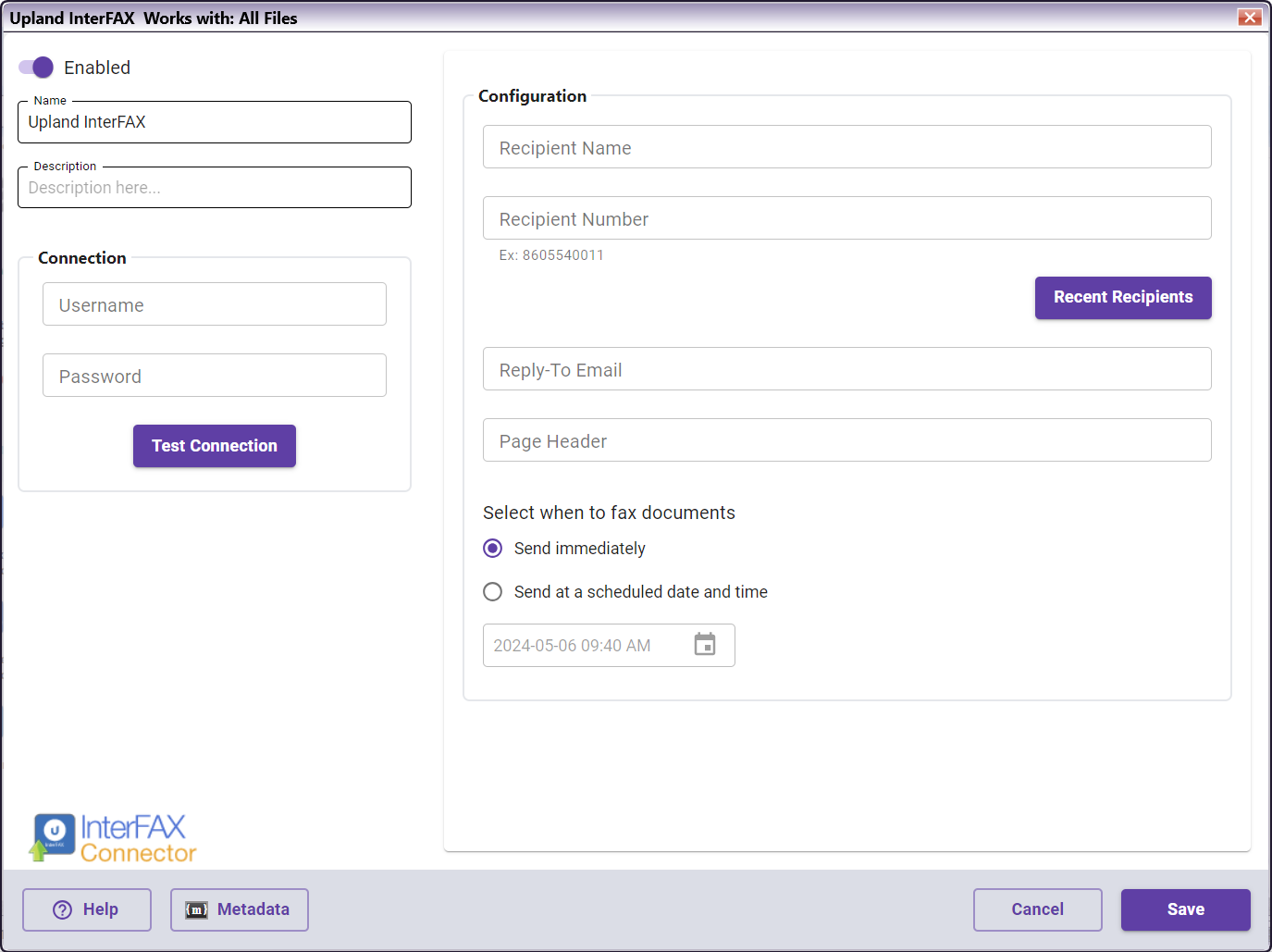
Task: Click the Connection section heading
Action: (x=82, y=258)
